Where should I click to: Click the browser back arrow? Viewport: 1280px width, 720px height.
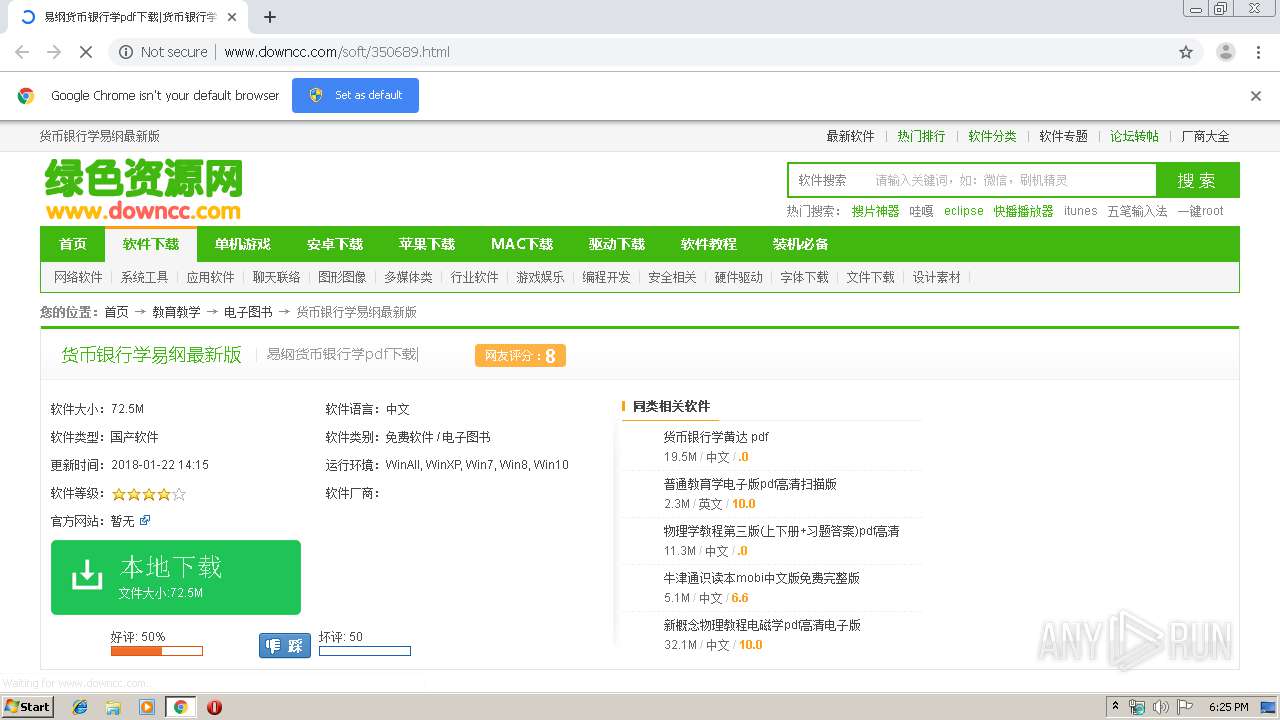[x=22, y=52]
